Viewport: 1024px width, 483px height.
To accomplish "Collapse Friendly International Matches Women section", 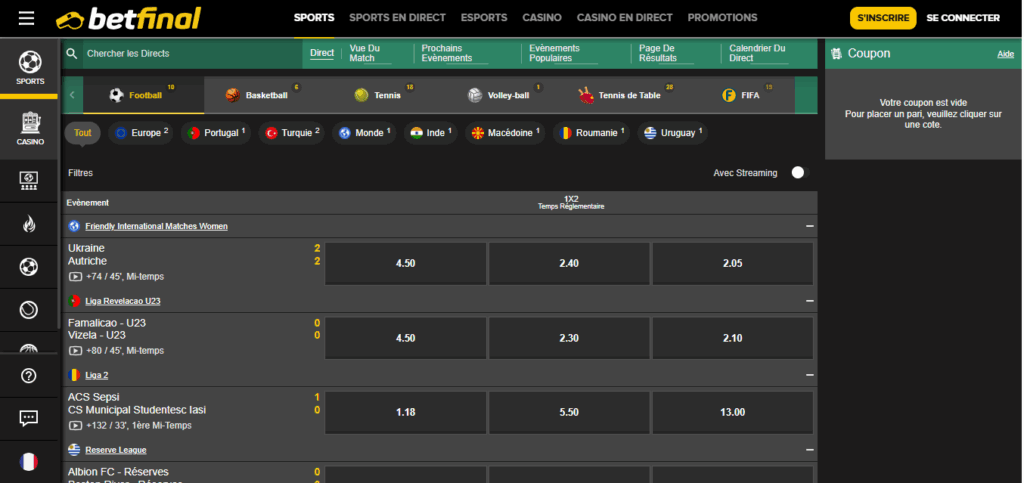I will pyautogui.click(x=809, y=226).
